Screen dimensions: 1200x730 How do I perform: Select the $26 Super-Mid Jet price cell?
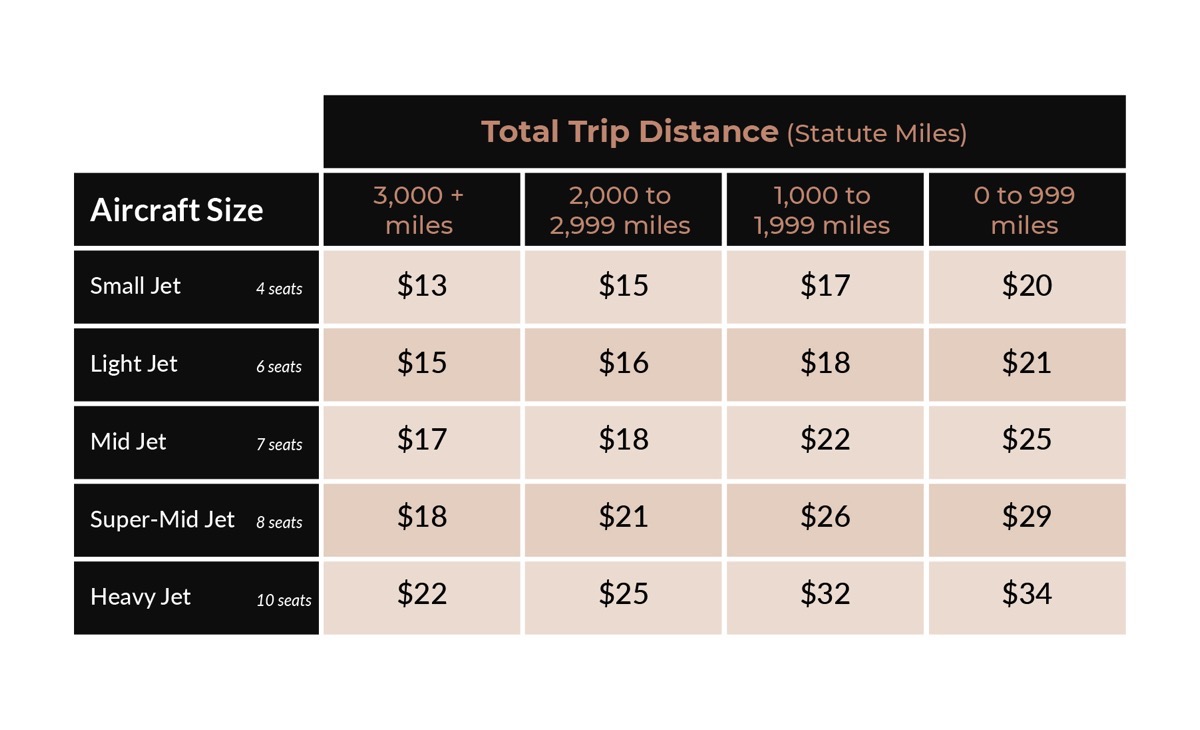click(825, 518)
